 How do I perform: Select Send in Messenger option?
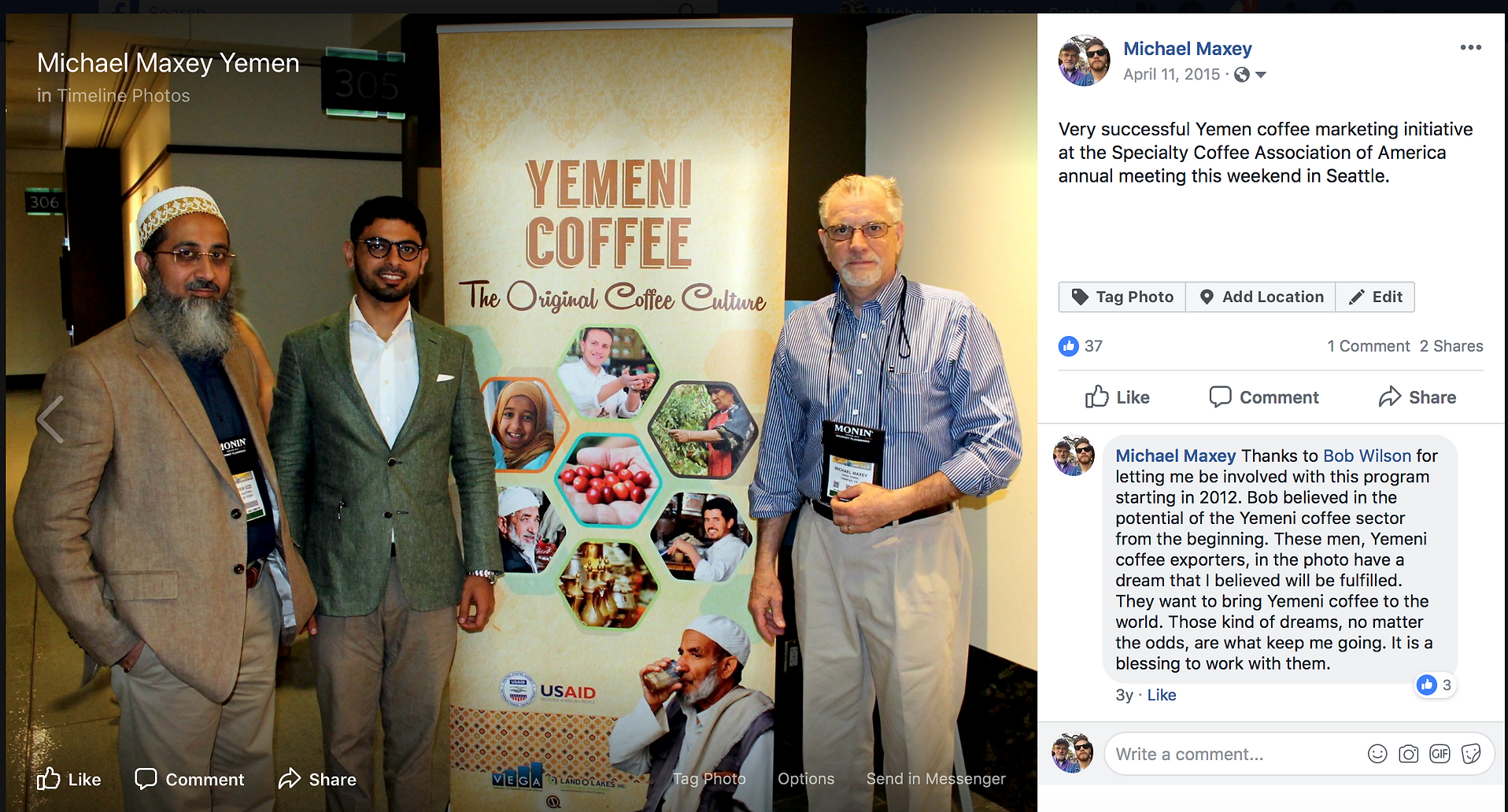(936, 778)
